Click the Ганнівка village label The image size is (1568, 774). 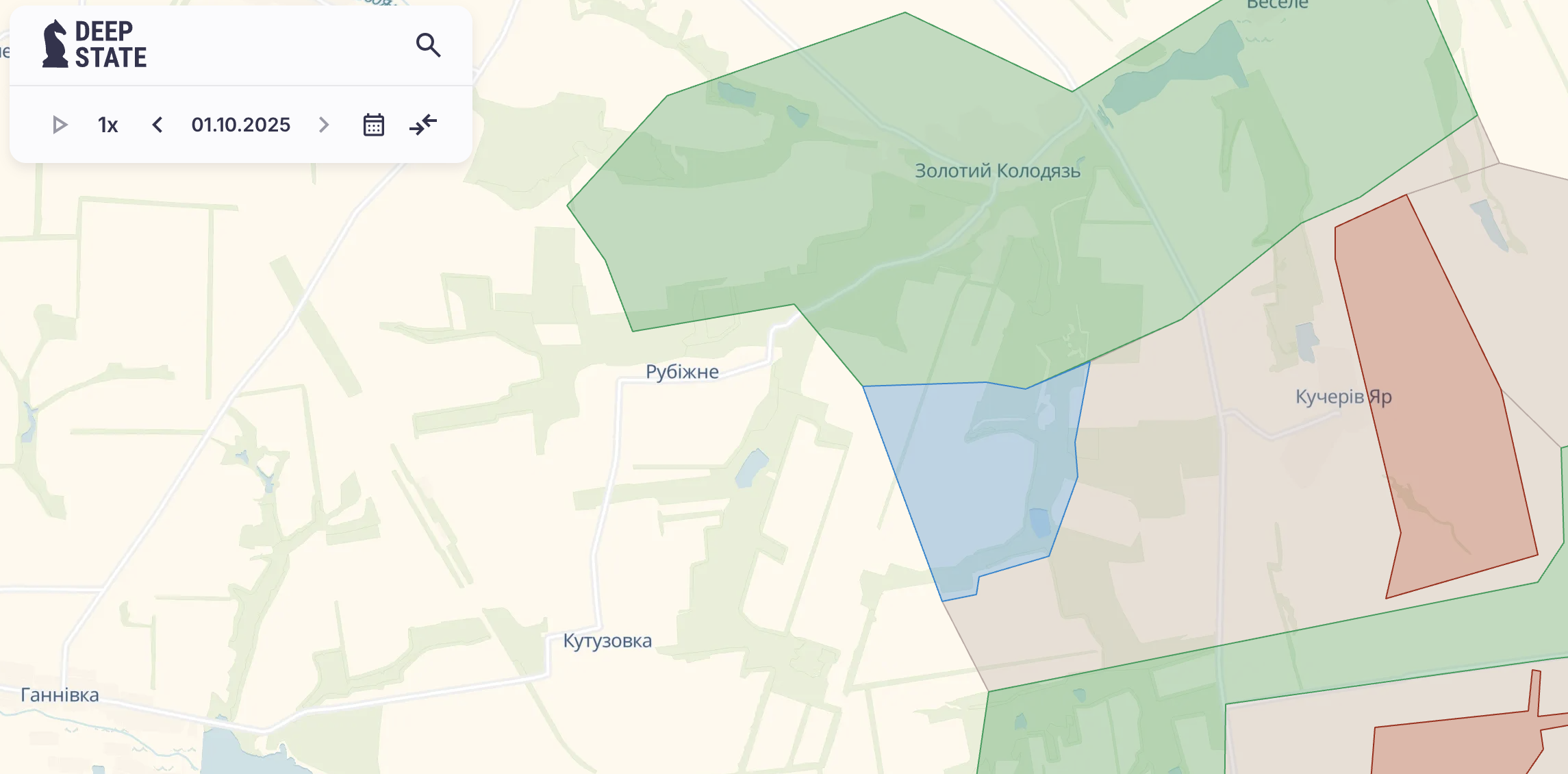(60, 695)
